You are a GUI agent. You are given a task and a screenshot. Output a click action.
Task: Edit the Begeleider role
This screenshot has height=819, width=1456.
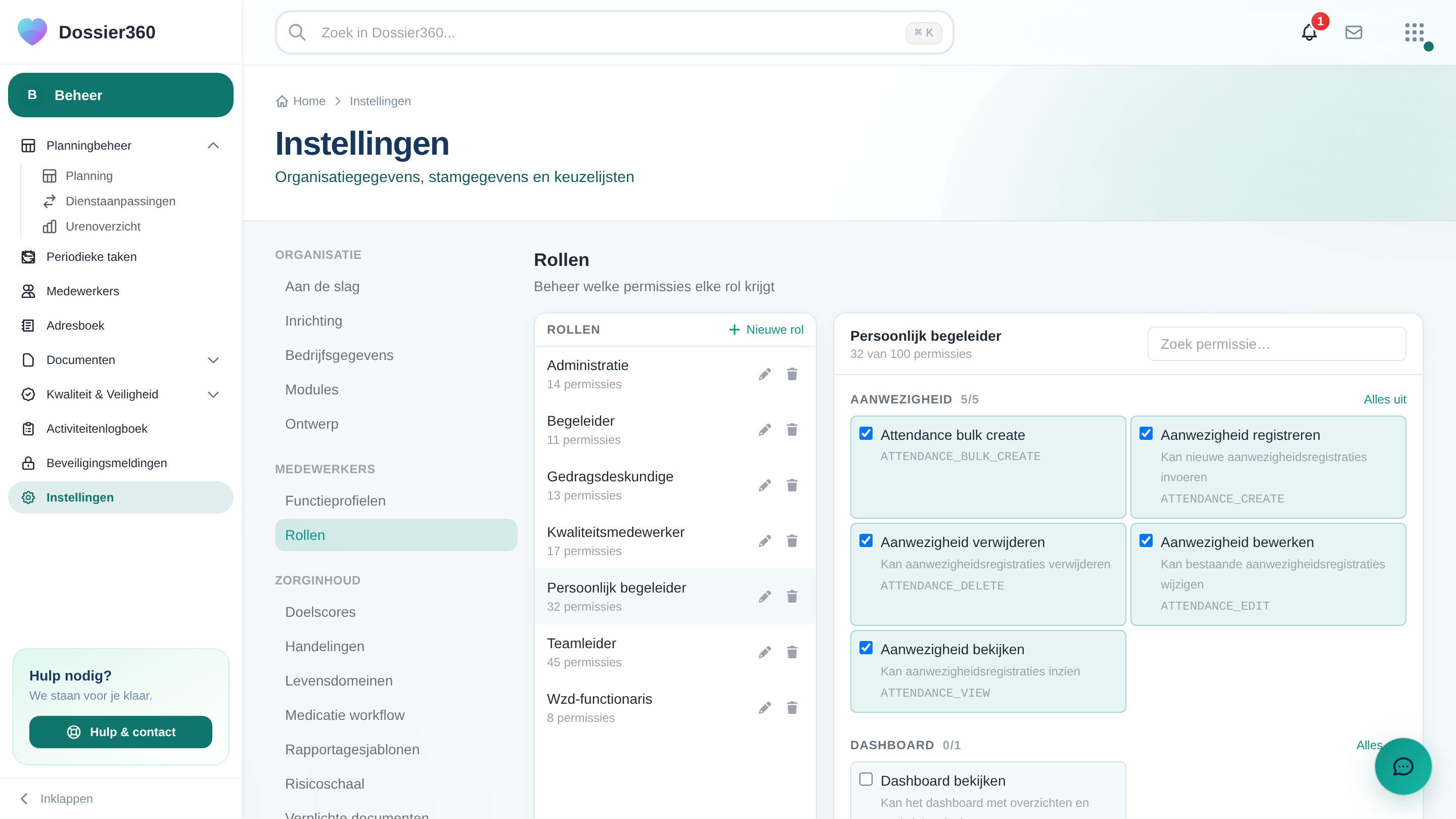[765, 430]
